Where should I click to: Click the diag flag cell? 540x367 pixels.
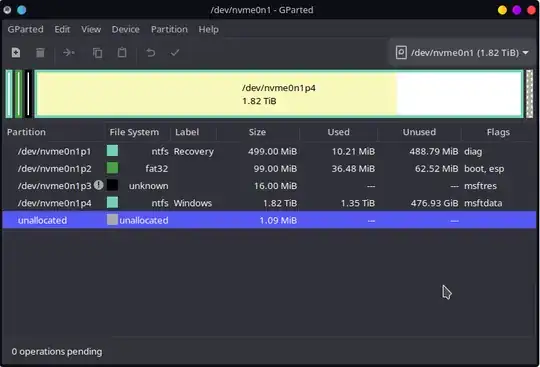473,151
